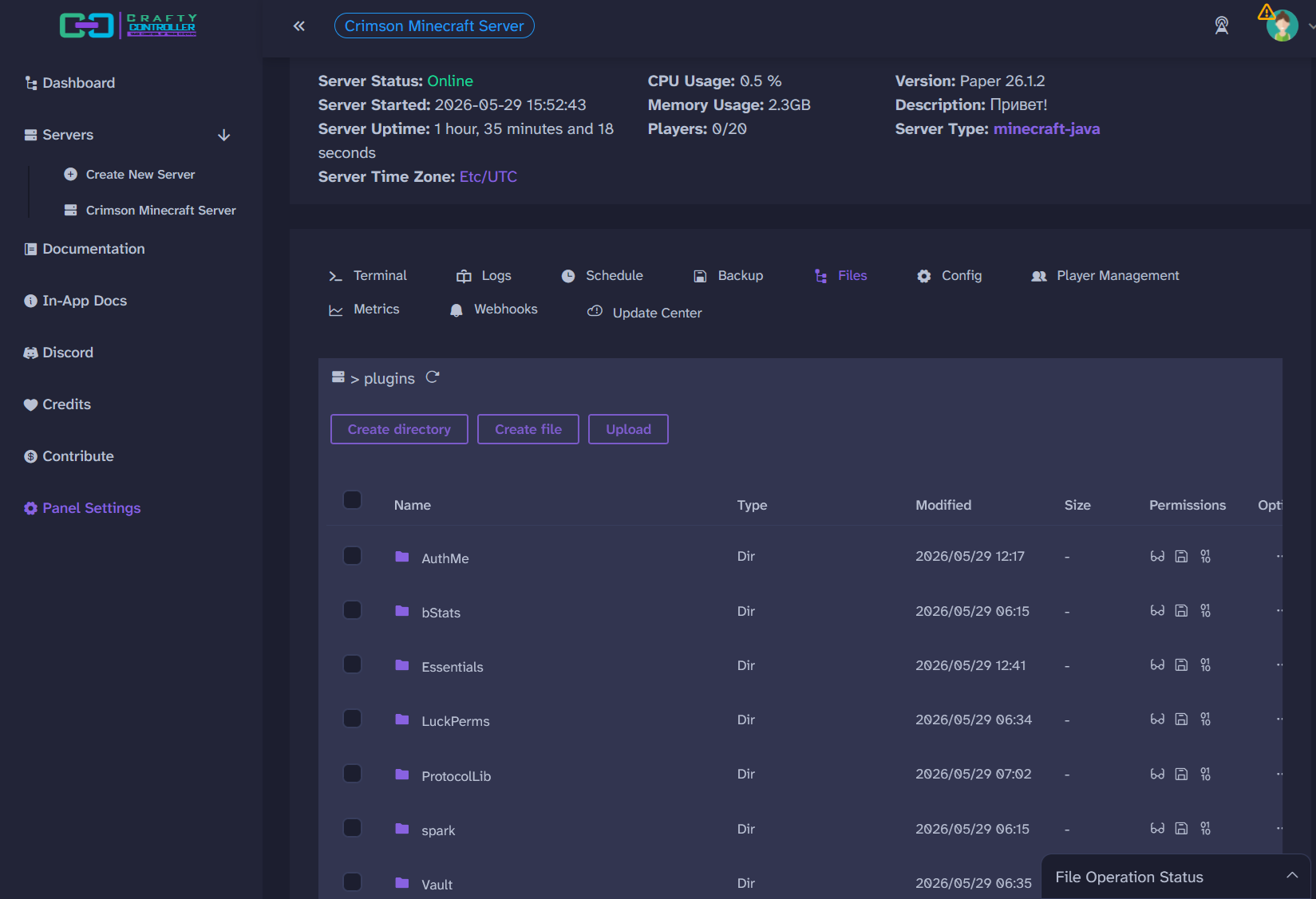Collapse the Servers list with its arrow

(x=224, y=135)
